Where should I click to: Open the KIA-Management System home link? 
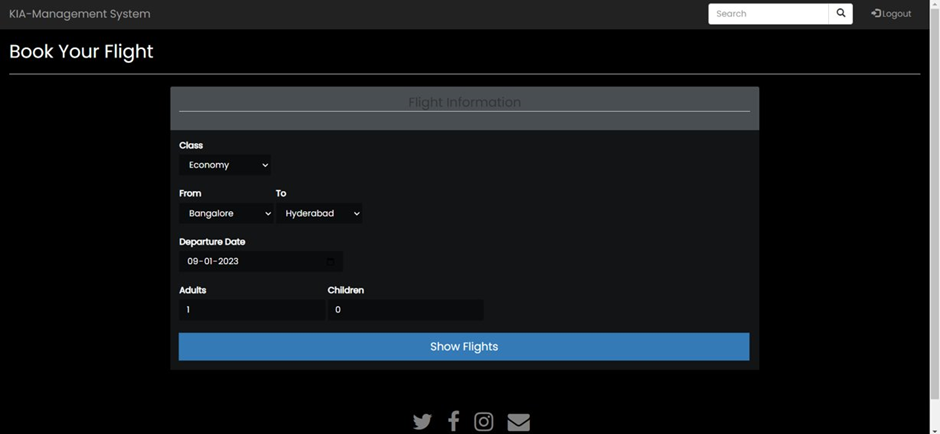[80, 14]
